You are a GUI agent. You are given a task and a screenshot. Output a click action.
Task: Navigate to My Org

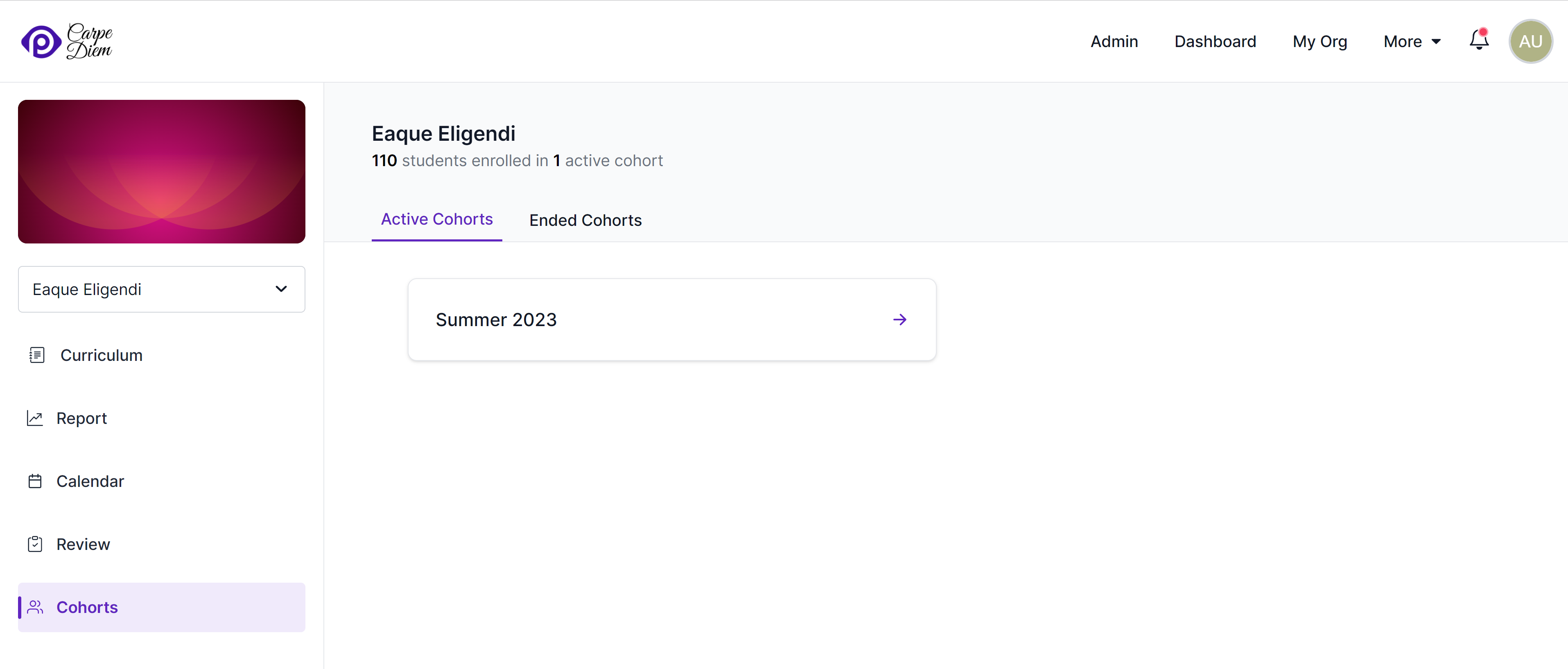1319,41
